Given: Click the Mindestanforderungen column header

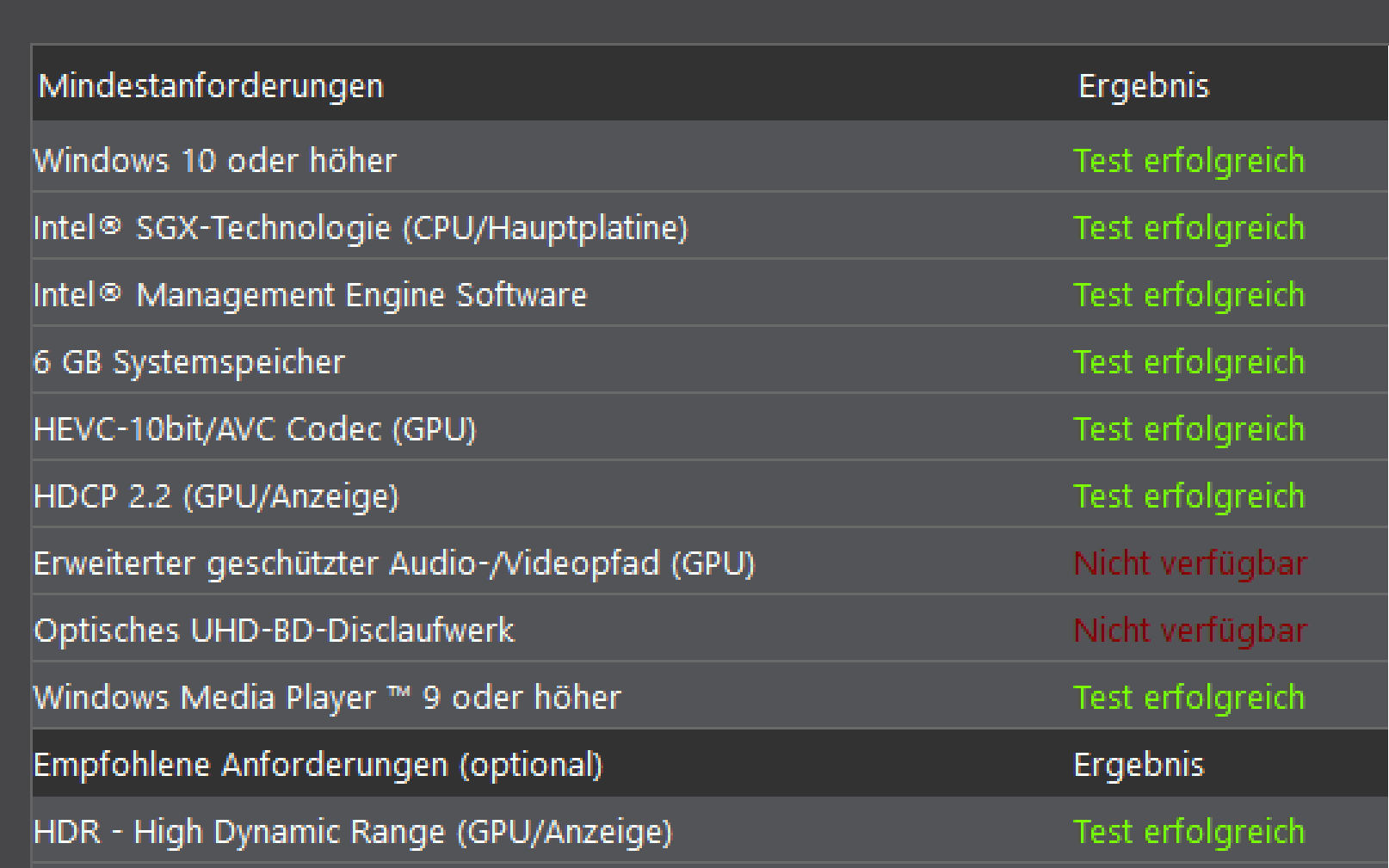Looking at the screenshot, I should (x=211, y=86).
